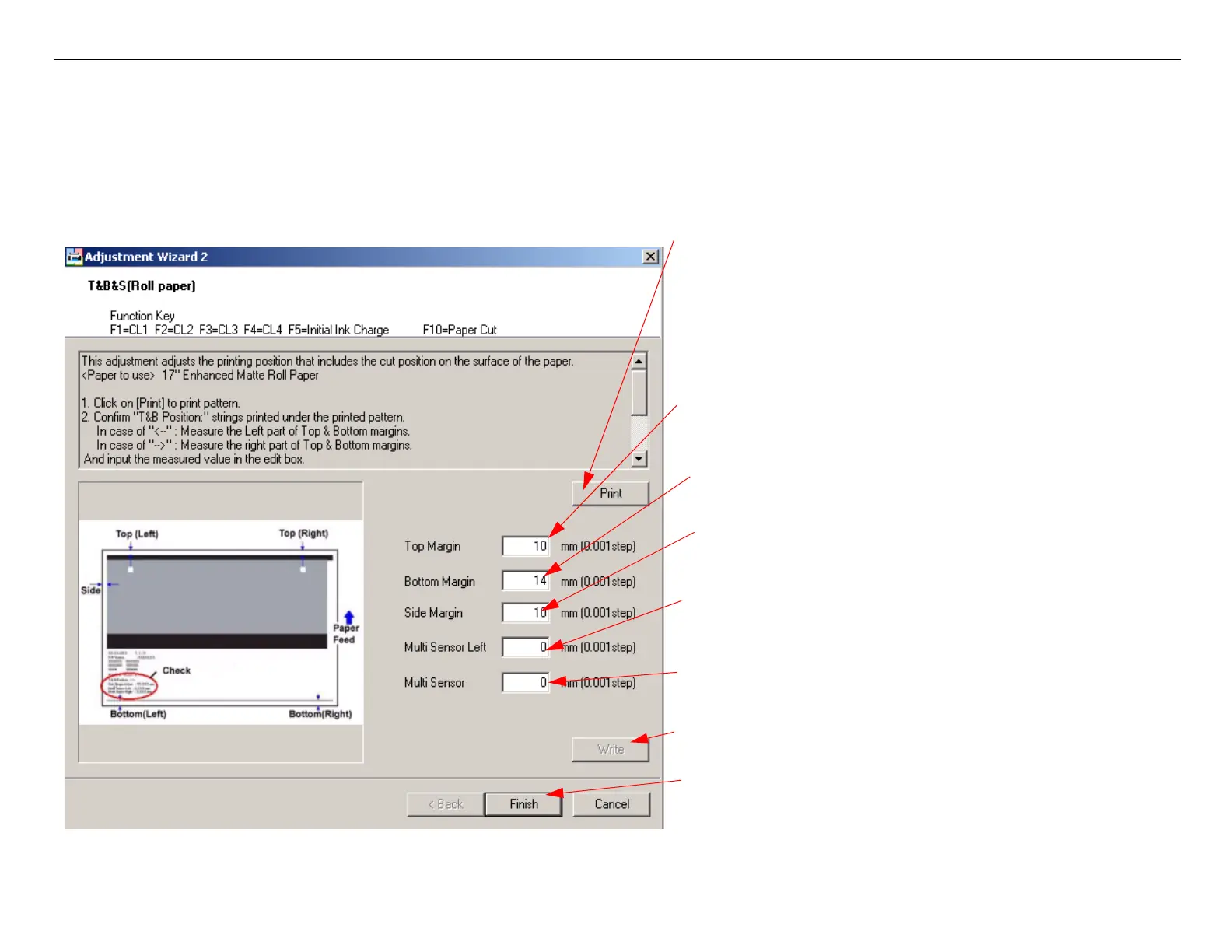The image size is (1232, 952).
Task: Click the Bottom Margin input field
Action: pyautogui.click(x=527, y=581)
